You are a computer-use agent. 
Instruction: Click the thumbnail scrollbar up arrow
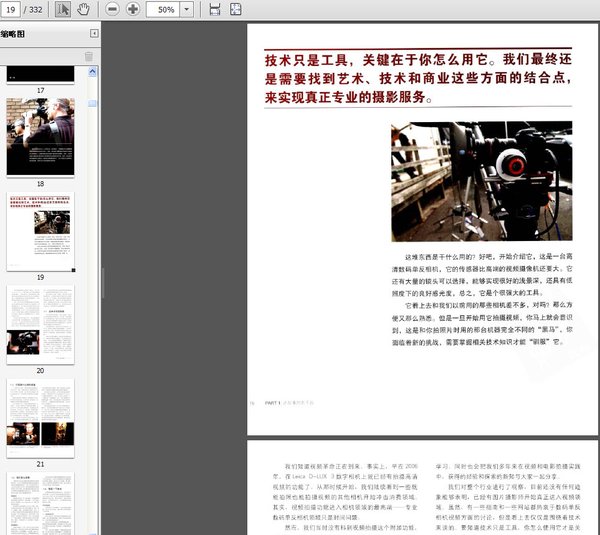(x=92, y=72)
